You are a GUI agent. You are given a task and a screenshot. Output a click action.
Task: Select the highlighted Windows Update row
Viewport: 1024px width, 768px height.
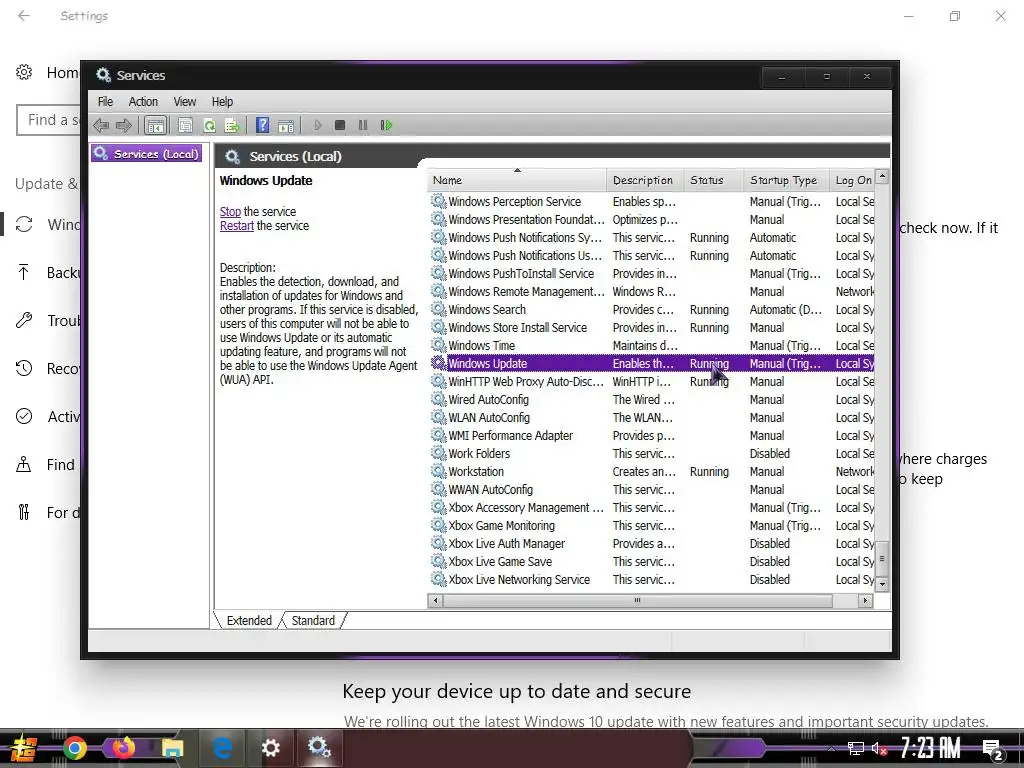pyautogui.click(x=652, y=364)
